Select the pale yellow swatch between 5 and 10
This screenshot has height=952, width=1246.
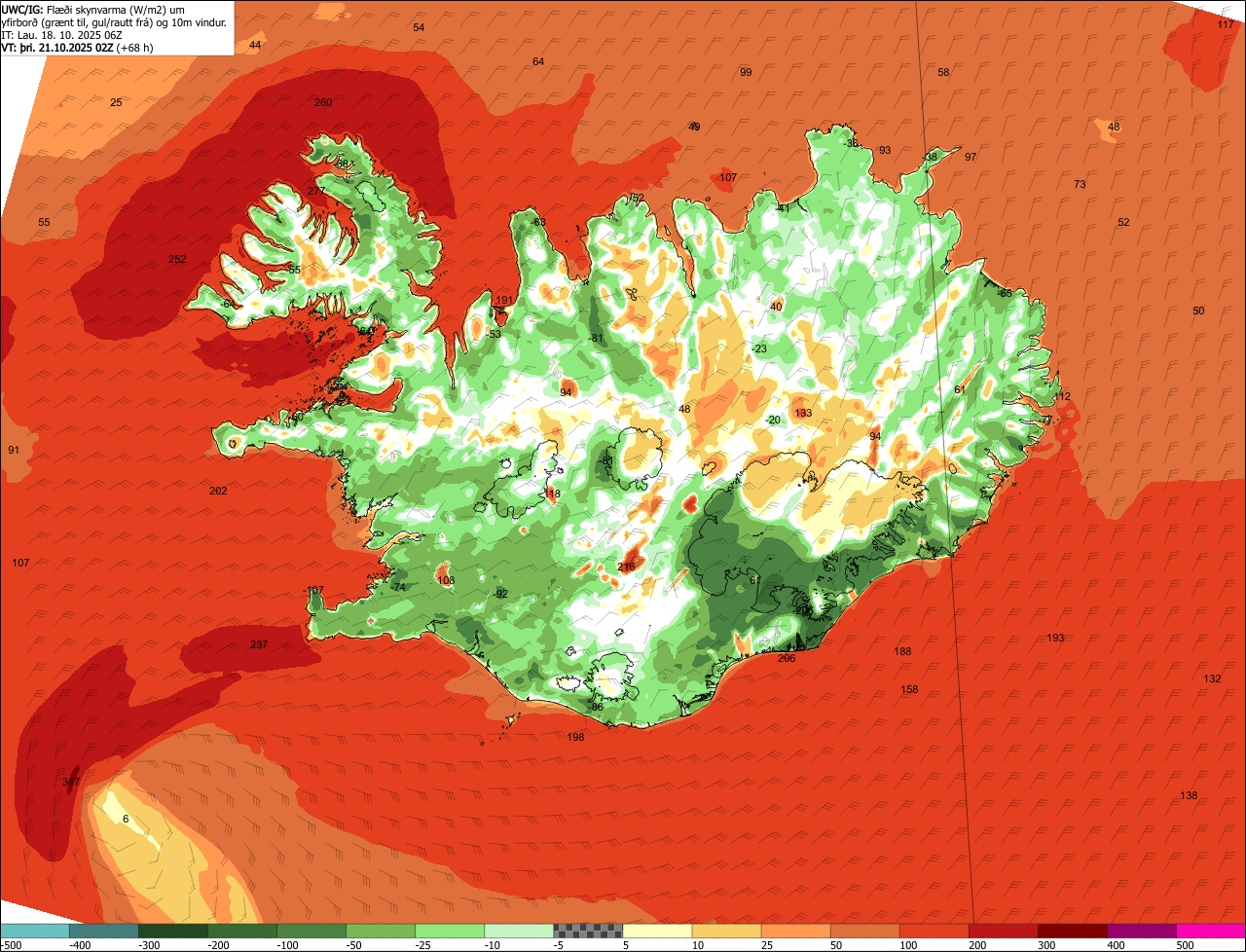point(657,931)
